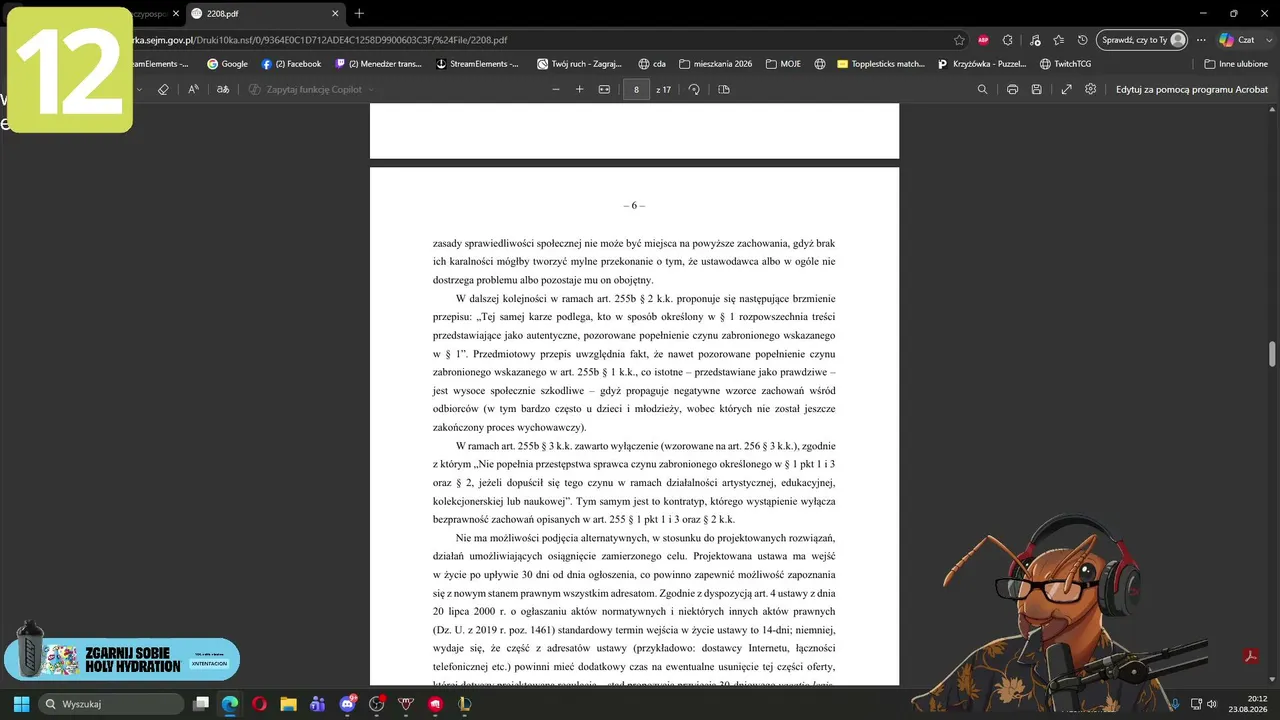The image size is (1280, 720).
Task: Open the MOJE bookmarks folder
Action: click(784, 63)
